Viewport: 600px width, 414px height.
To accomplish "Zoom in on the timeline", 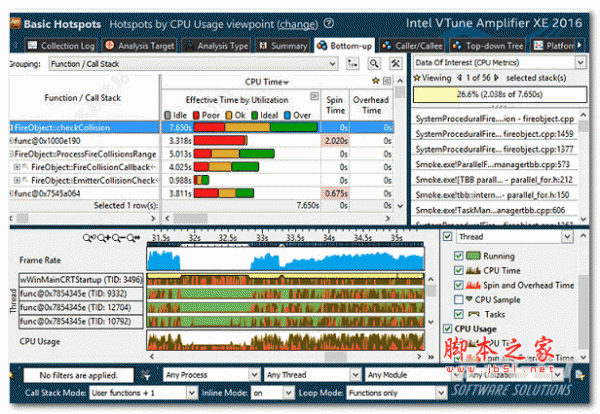I will pos(104,238).
